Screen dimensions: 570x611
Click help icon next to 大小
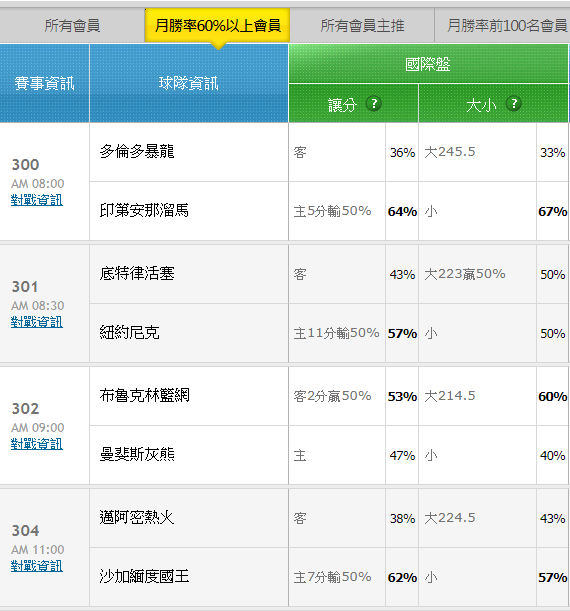tap(514, 104)
